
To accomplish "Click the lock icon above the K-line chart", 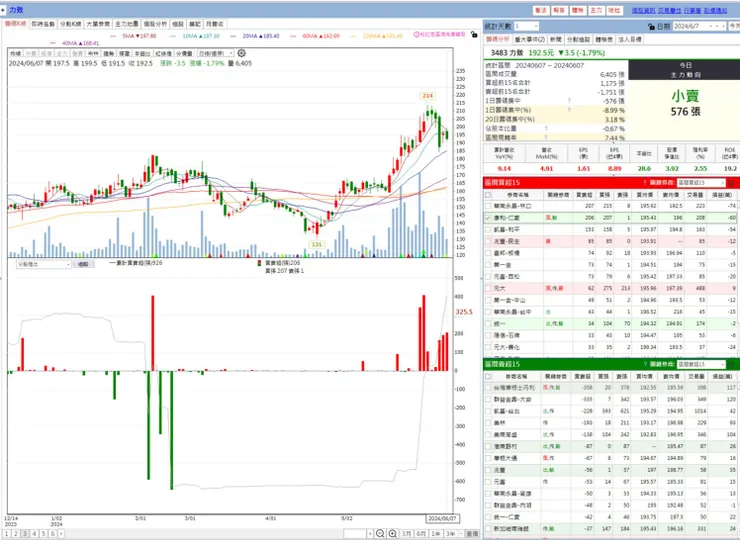I will 474,34.
